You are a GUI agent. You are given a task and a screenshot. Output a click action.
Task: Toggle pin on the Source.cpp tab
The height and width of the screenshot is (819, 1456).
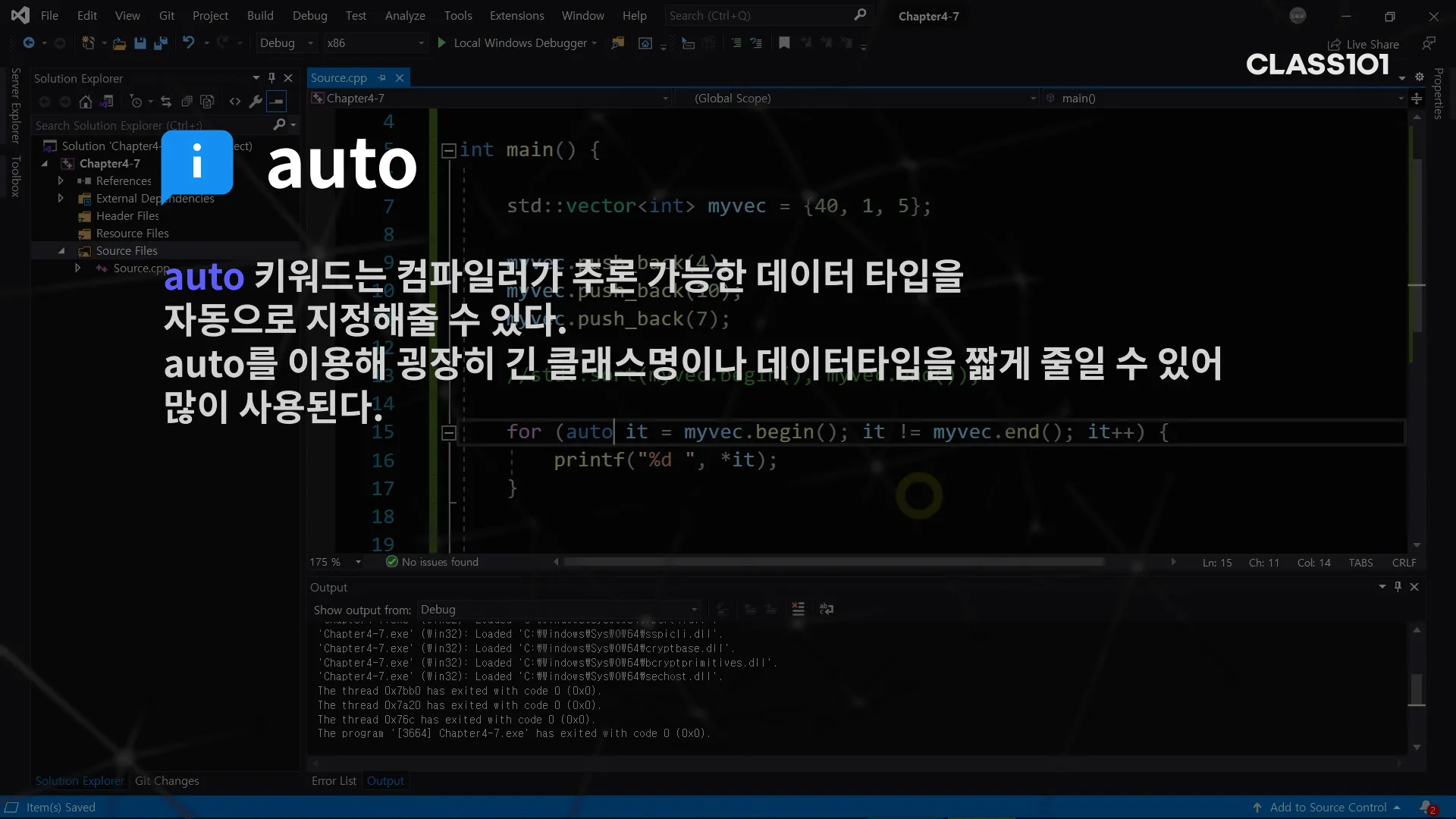382,78
